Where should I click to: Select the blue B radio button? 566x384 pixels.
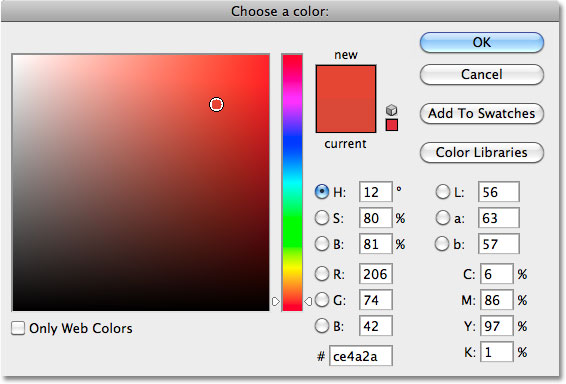point(322,326)
